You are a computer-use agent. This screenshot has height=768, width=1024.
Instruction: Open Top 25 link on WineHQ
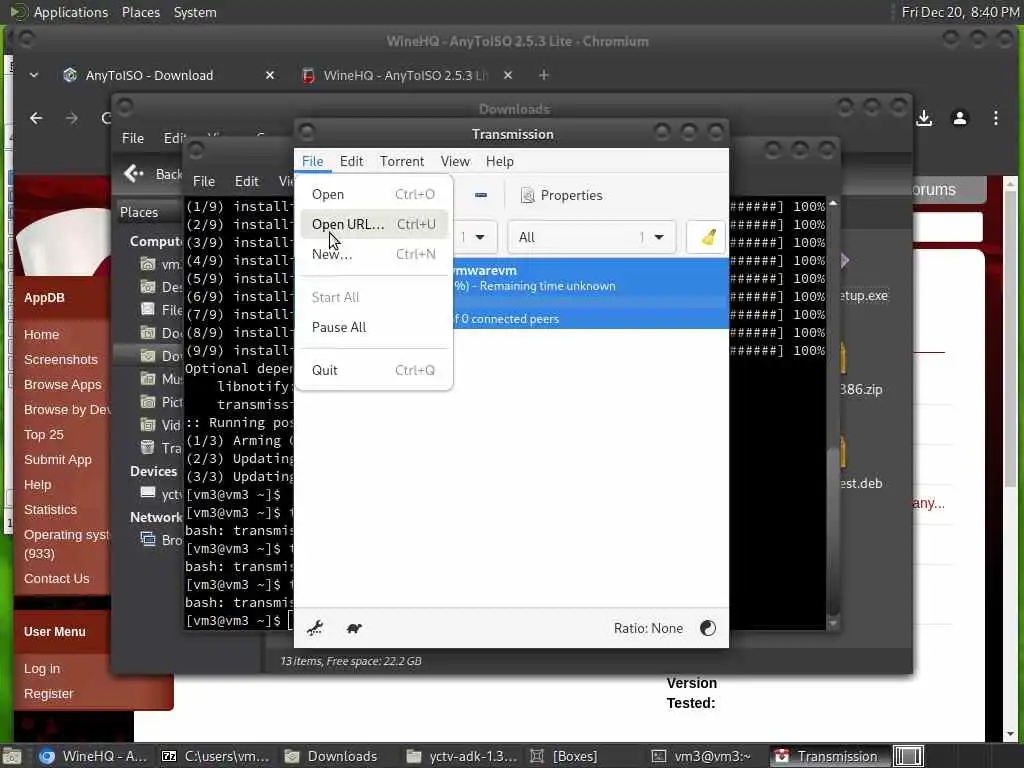tap(44, 434)
